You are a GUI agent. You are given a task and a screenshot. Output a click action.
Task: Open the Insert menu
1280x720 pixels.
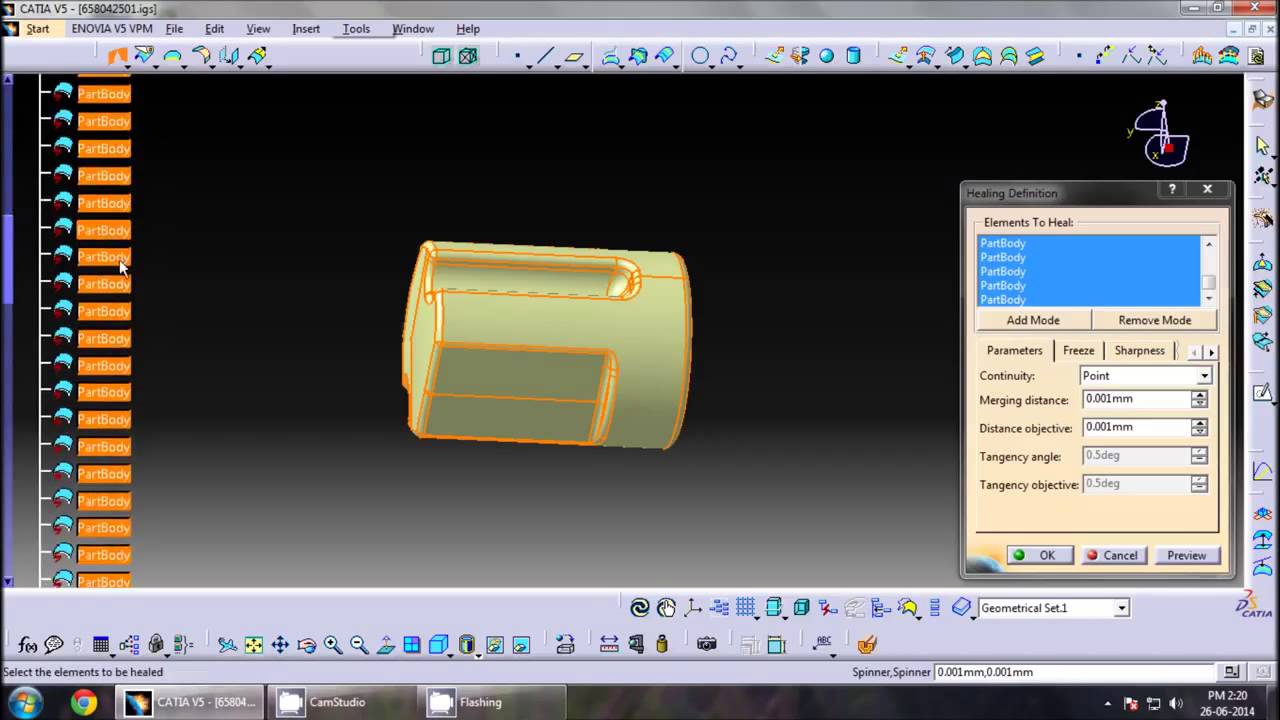click(306, 29)
